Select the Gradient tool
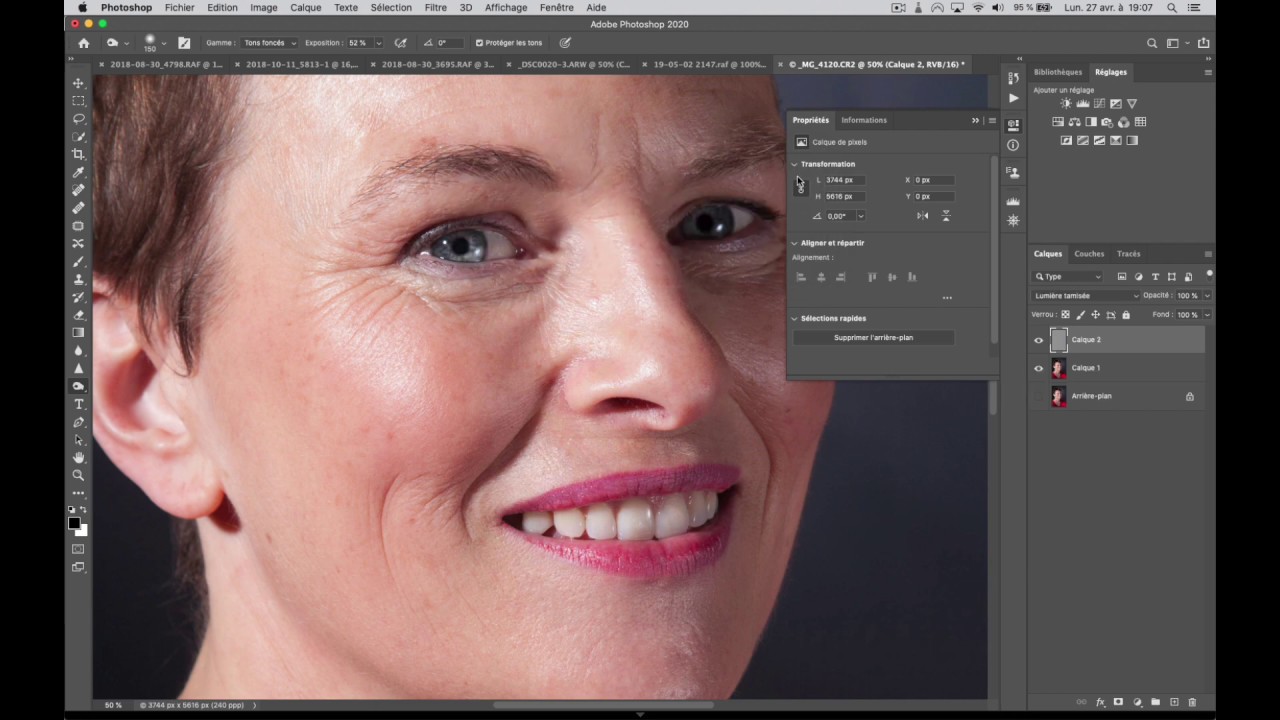 79,333
